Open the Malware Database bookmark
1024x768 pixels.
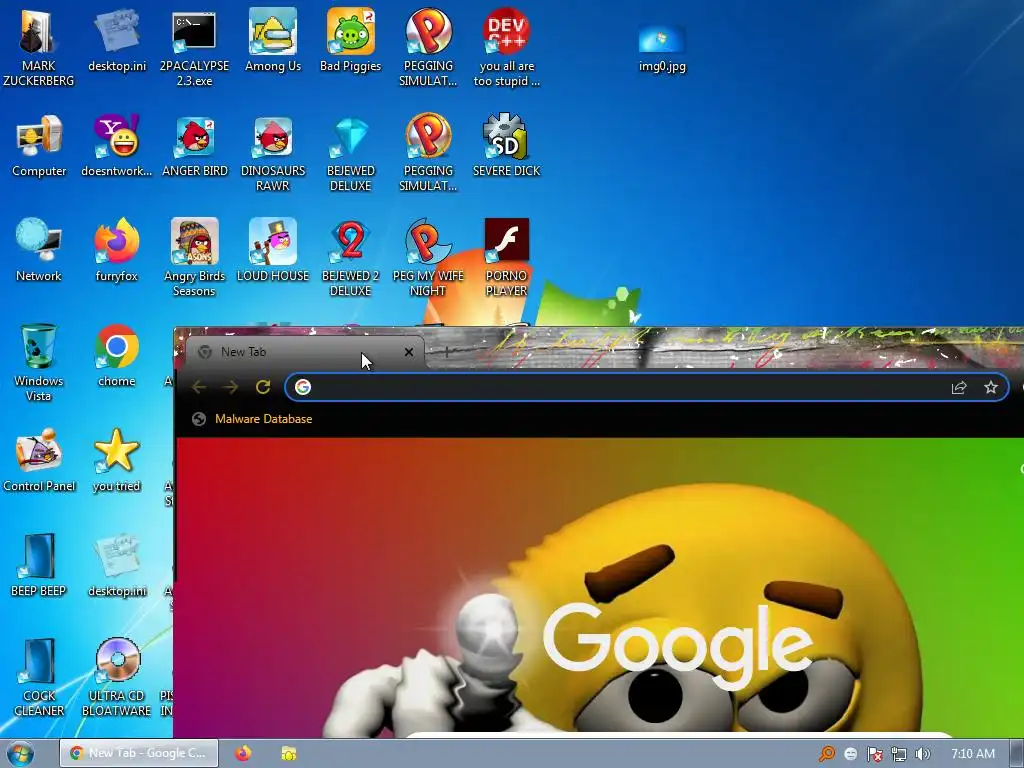point(252,419)
